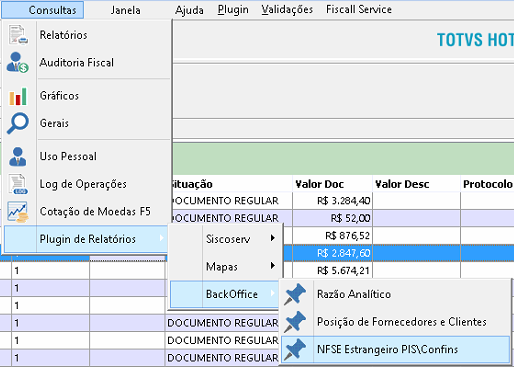The width and height of the screenshot is (514, 367).
Task: Select Auditoria Fiscal menu entry
Action: 87,63
